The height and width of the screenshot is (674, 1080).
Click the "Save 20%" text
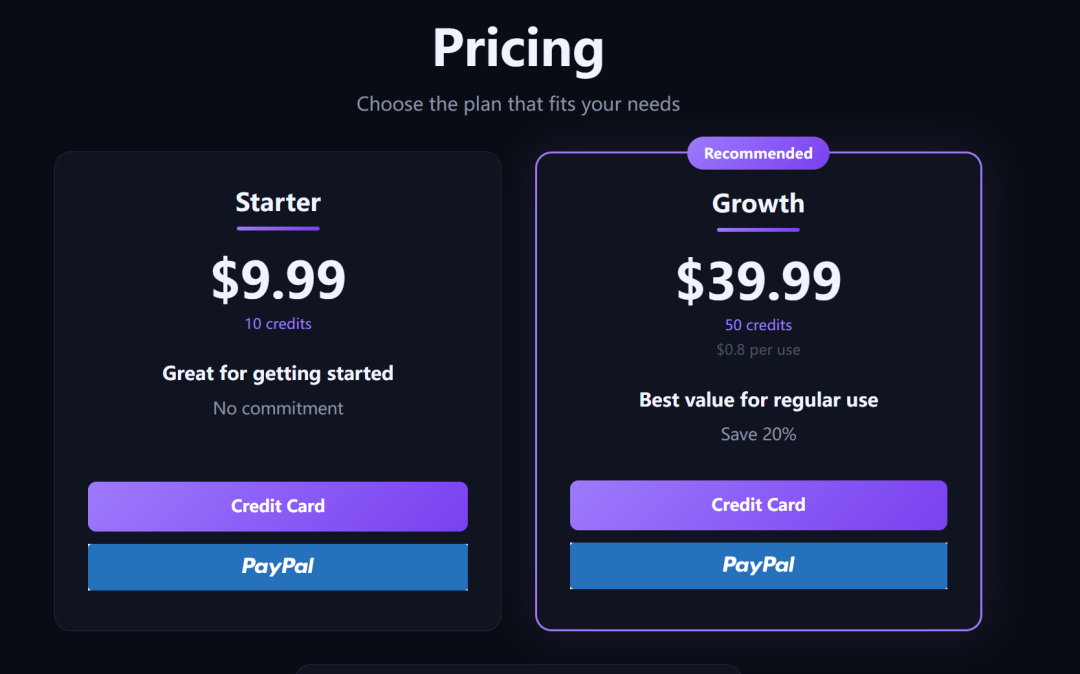(758, 434)
